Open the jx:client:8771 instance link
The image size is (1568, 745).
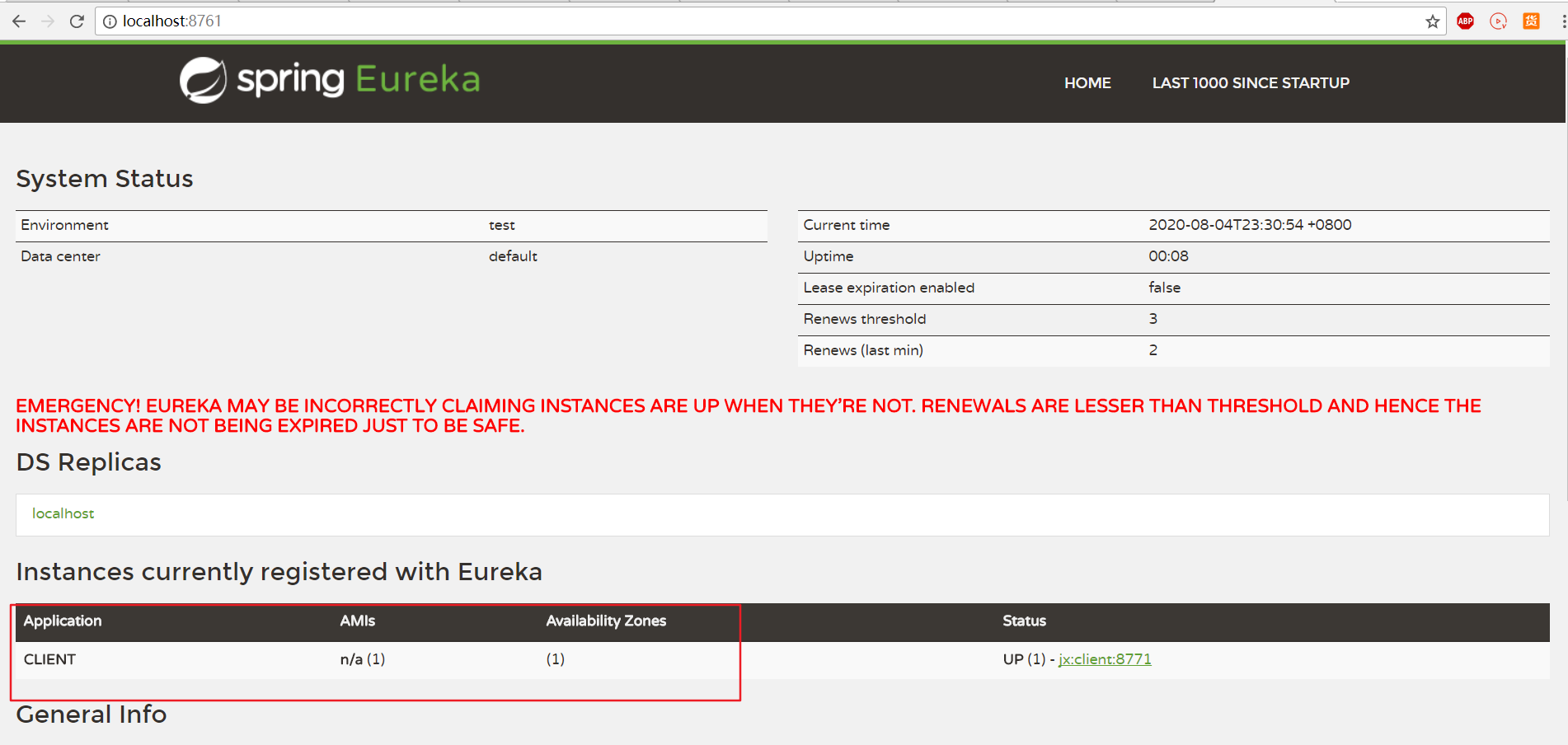point(1105,659)
